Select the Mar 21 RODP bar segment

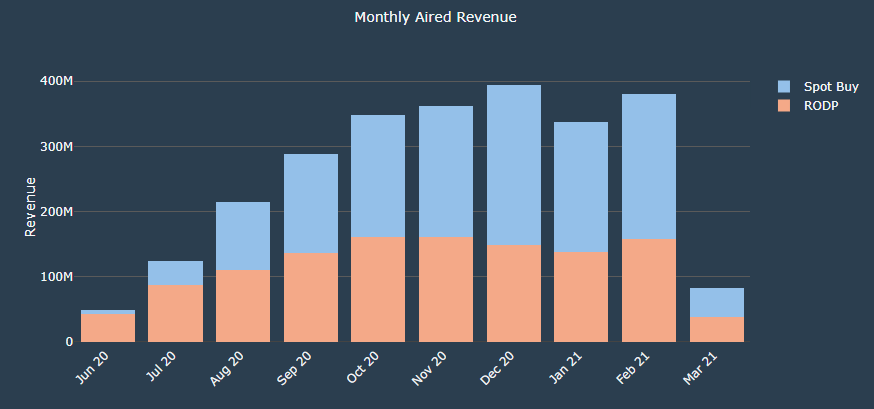[716, 330]
